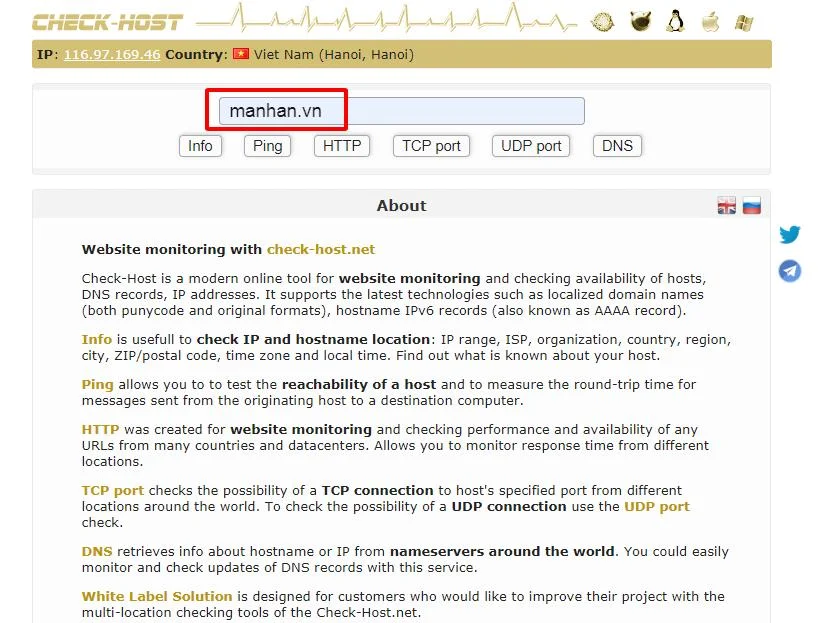Click bold 'nameservers around the world' text
This screenshot has width=818, height=623.
(x=502, y=552)
